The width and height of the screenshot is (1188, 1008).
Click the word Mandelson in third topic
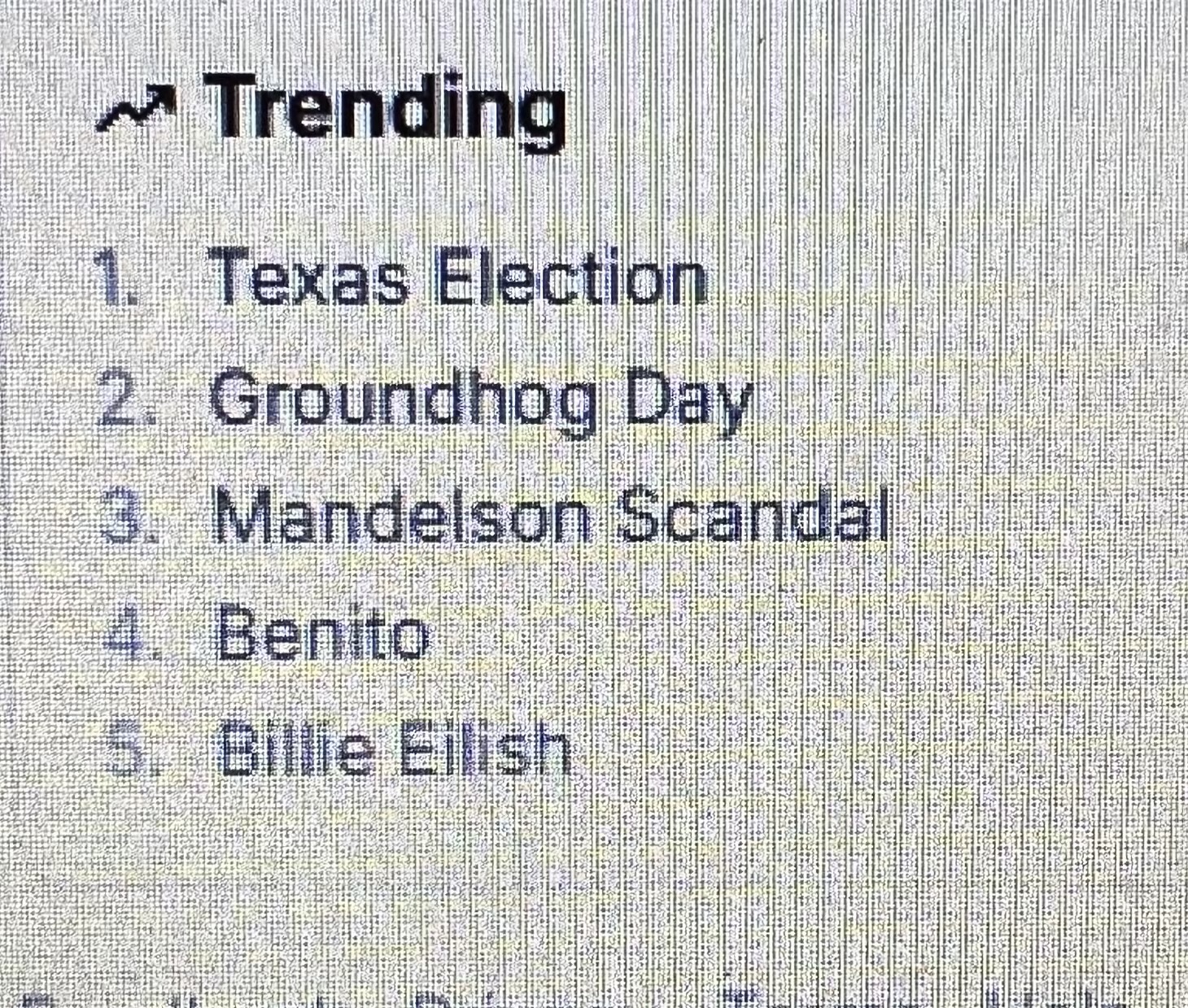(402, 517)
